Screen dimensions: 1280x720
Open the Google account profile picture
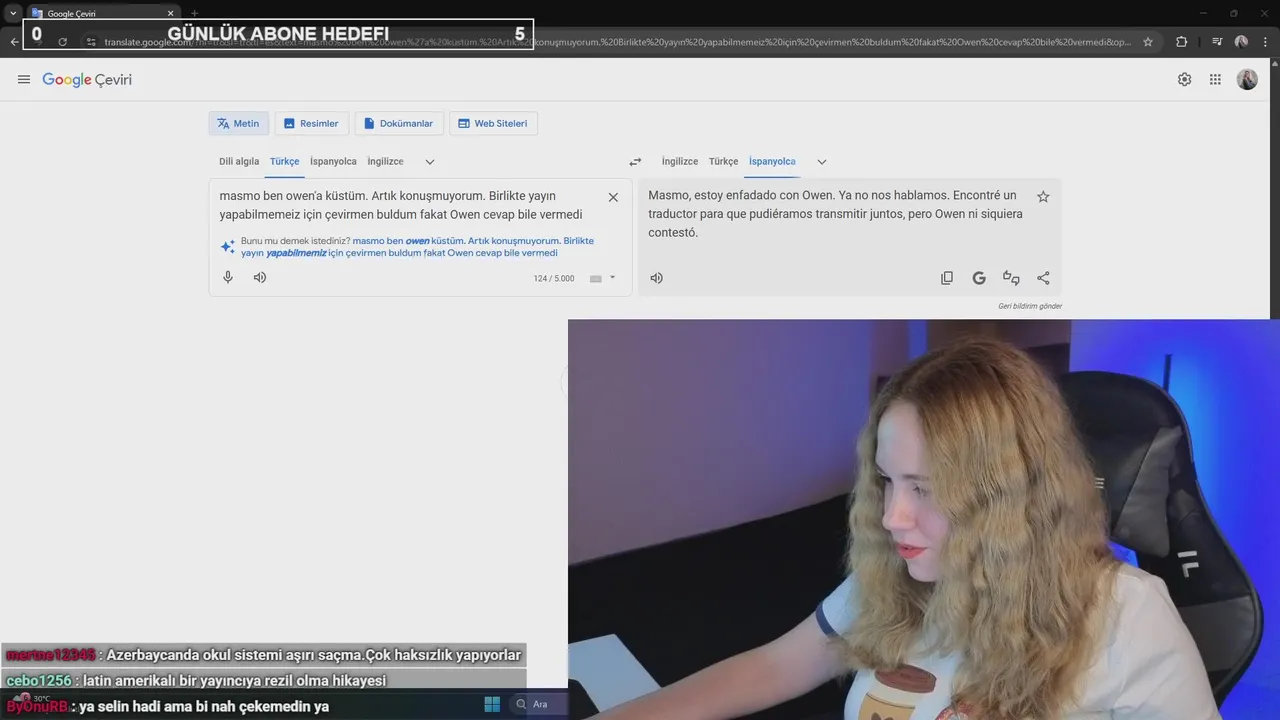(1247, 80)
